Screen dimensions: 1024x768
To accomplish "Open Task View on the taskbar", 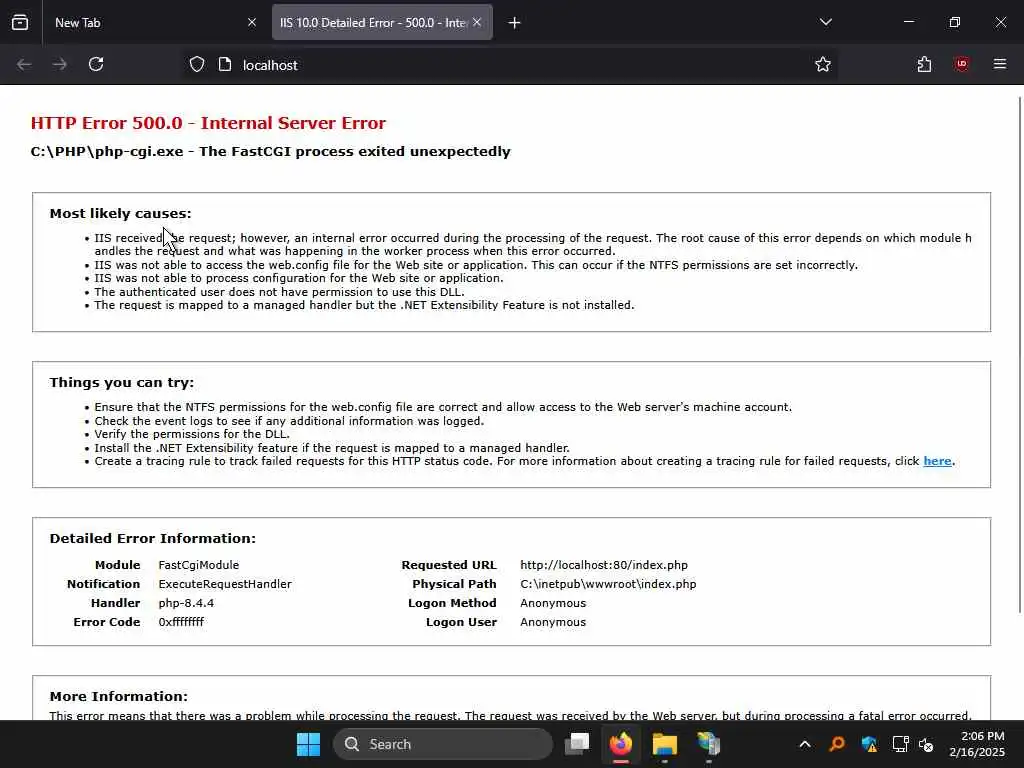I will point(577,744).
